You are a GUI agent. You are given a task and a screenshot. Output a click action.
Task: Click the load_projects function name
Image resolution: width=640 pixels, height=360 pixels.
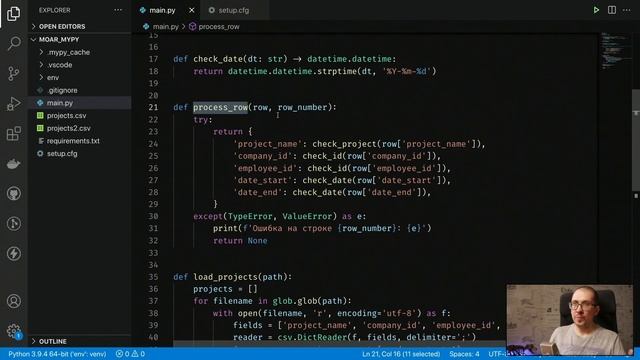click(x=225, y=277)
